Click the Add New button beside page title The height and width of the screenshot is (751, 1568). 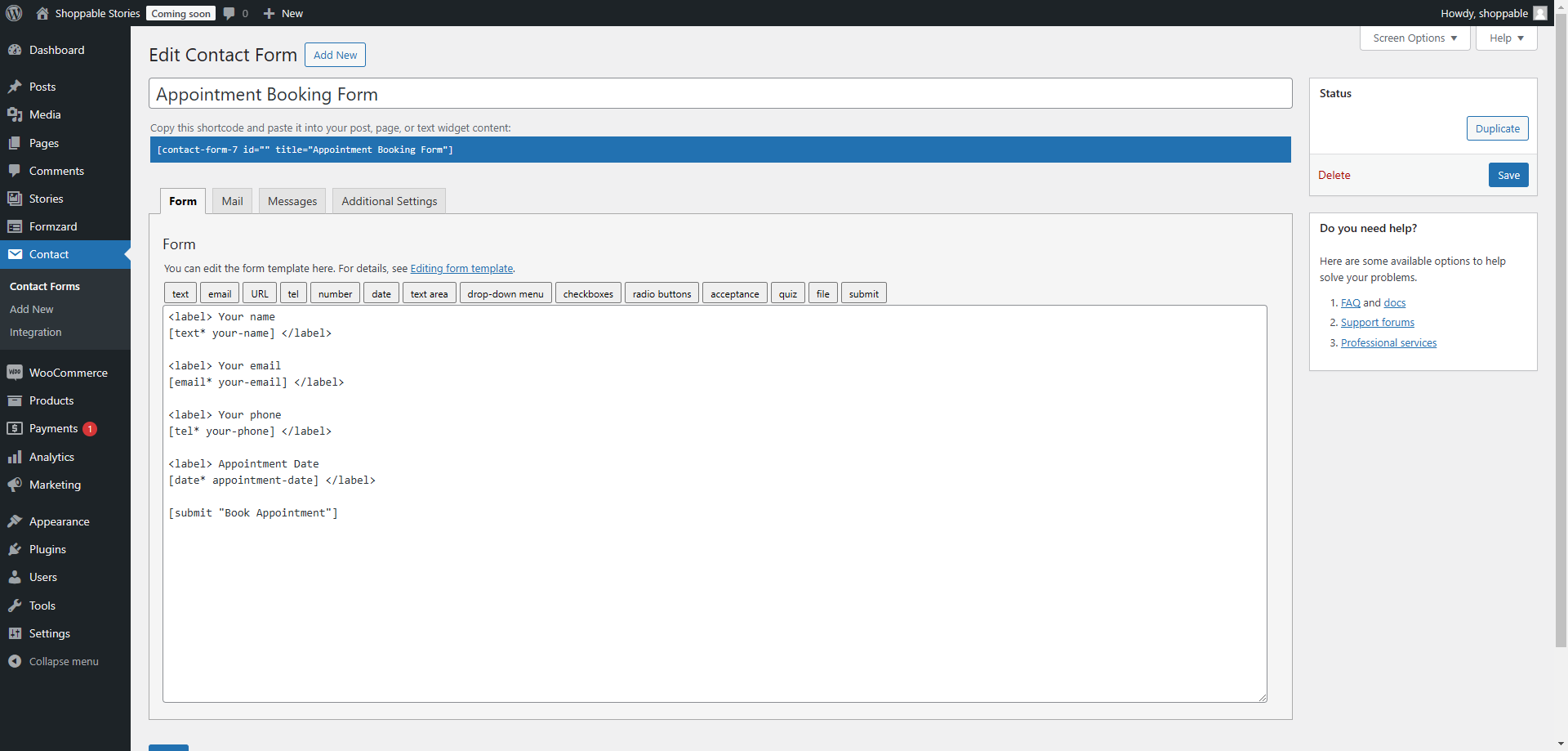pos(335,55)
